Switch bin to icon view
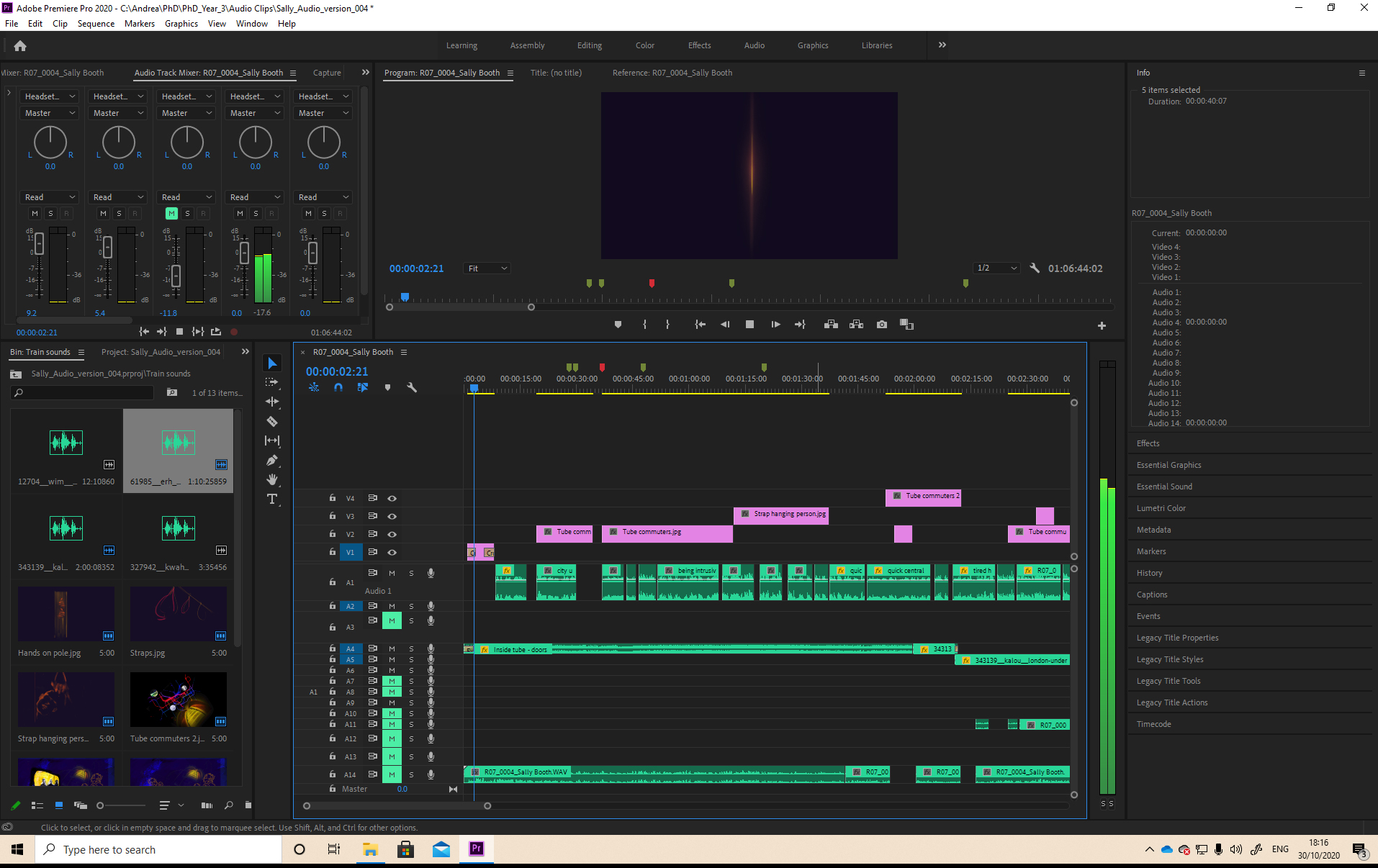The width and height of the screenshot is (1378, 868). click(59, 805)
